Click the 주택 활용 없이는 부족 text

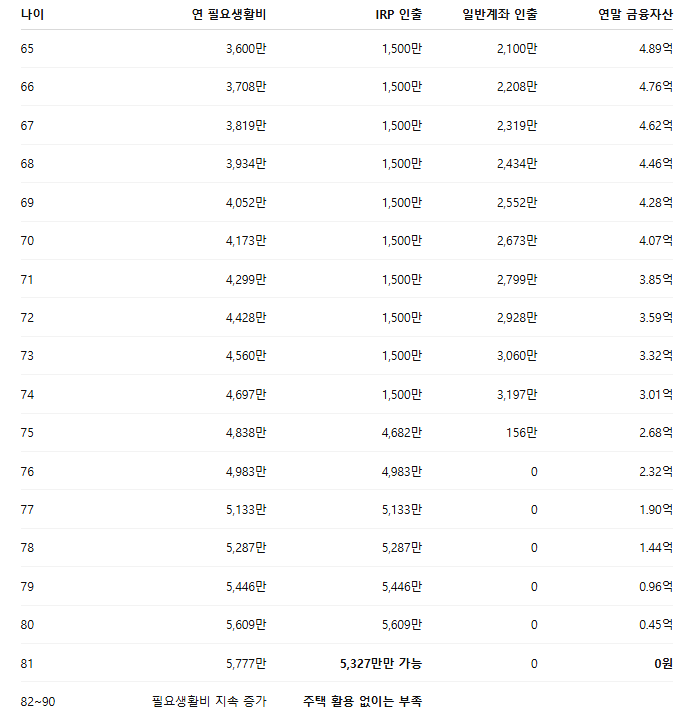(362, 701)
